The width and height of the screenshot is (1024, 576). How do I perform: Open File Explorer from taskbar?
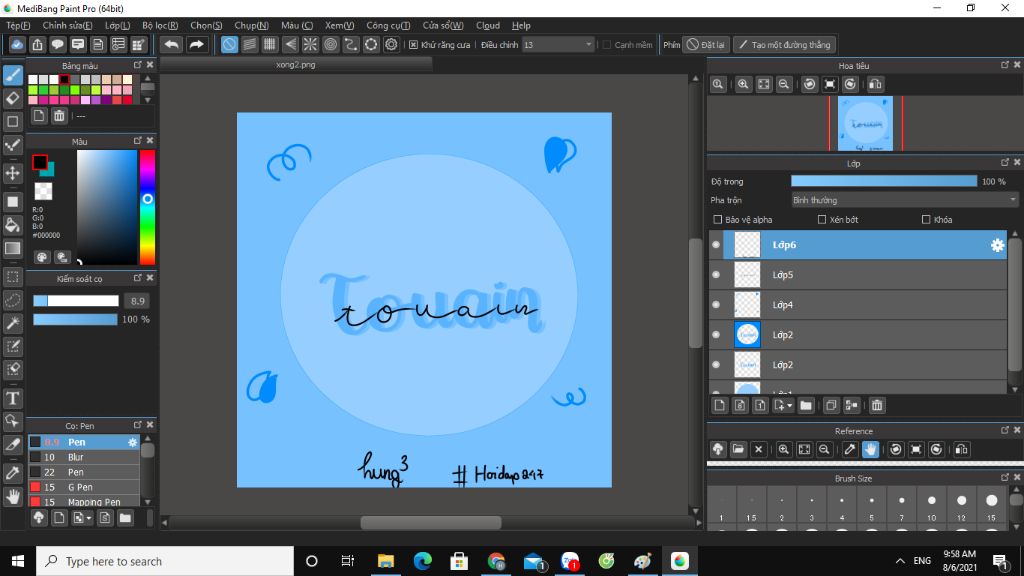tap(385, 561)
